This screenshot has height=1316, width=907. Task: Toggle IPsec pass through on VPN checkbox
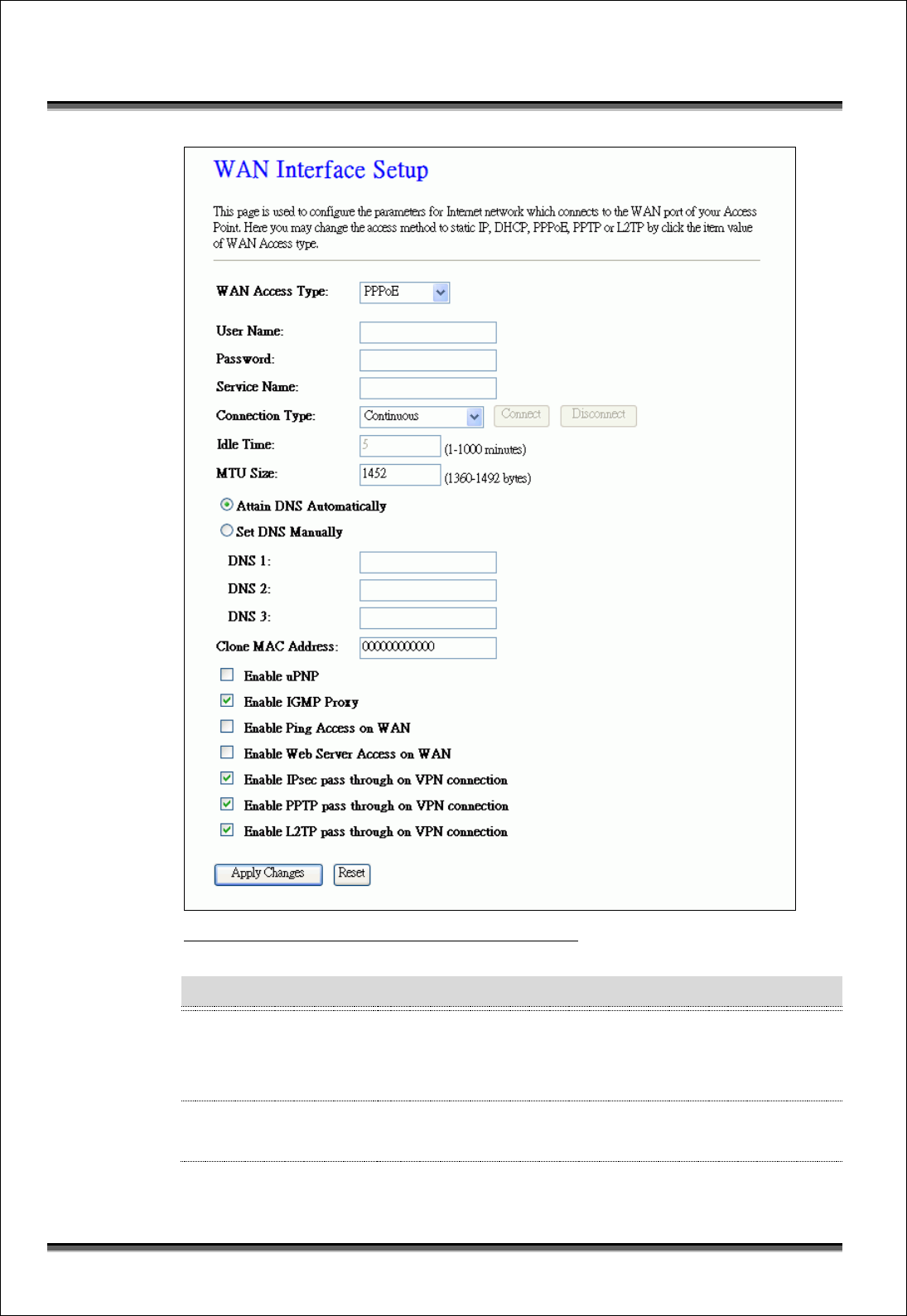pyautogui.click(x=227, y=778)
